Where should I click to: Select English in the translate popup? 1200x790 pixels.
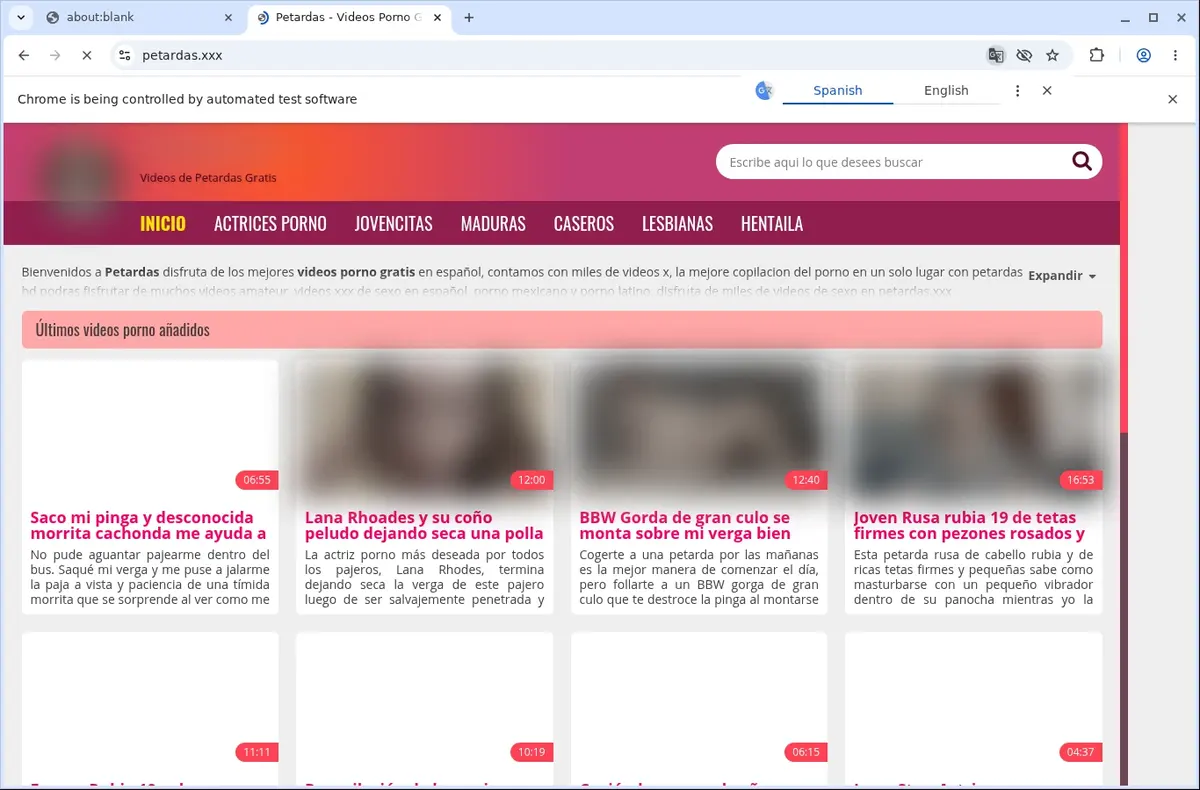tap(946, 90)
